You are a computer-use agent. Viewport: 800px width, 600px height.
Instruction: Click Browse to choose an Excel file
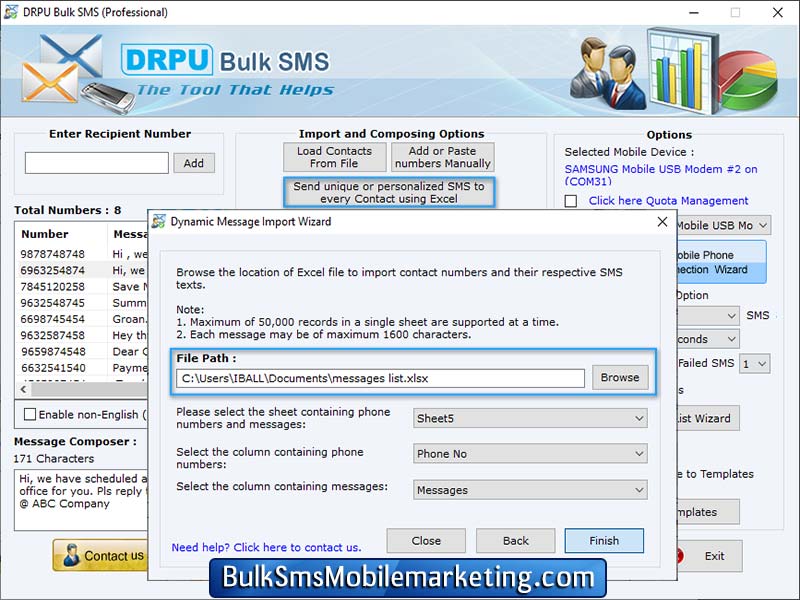pyautogui.click(x=620, y=378)
